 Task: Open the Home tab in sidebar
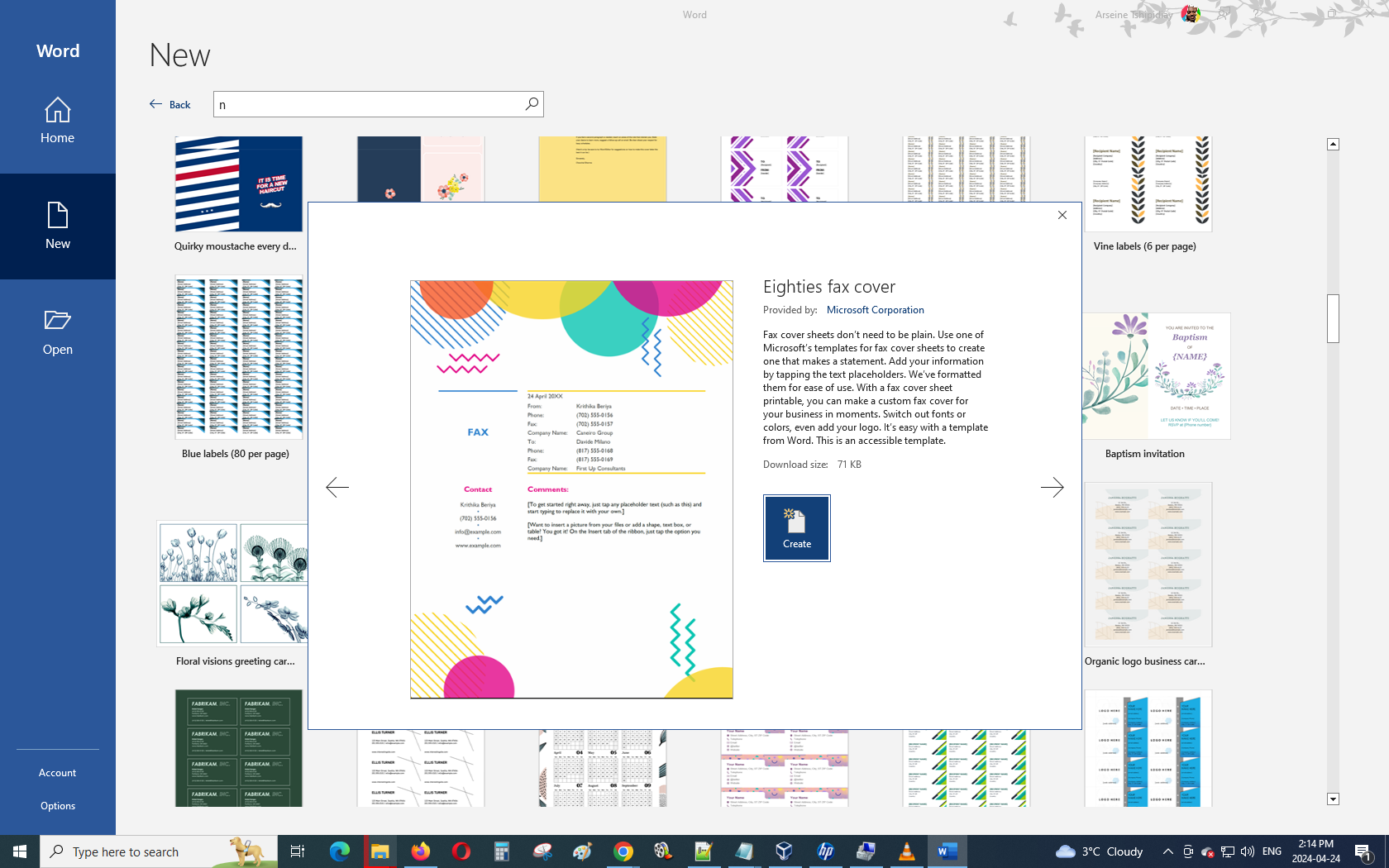(x=58, y=121)
